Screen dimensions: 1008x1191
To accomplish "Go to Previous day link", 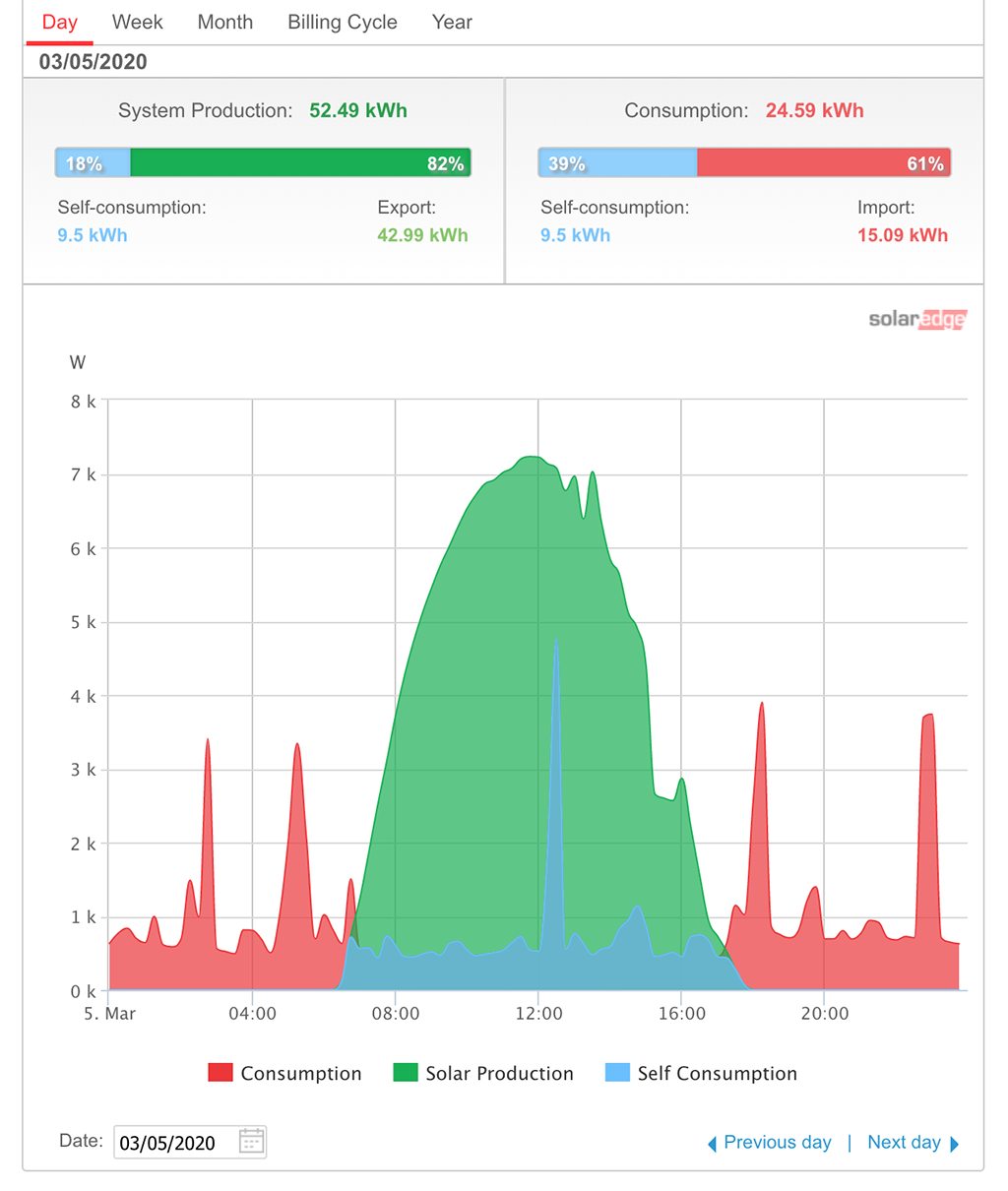I will point(778,1143).
